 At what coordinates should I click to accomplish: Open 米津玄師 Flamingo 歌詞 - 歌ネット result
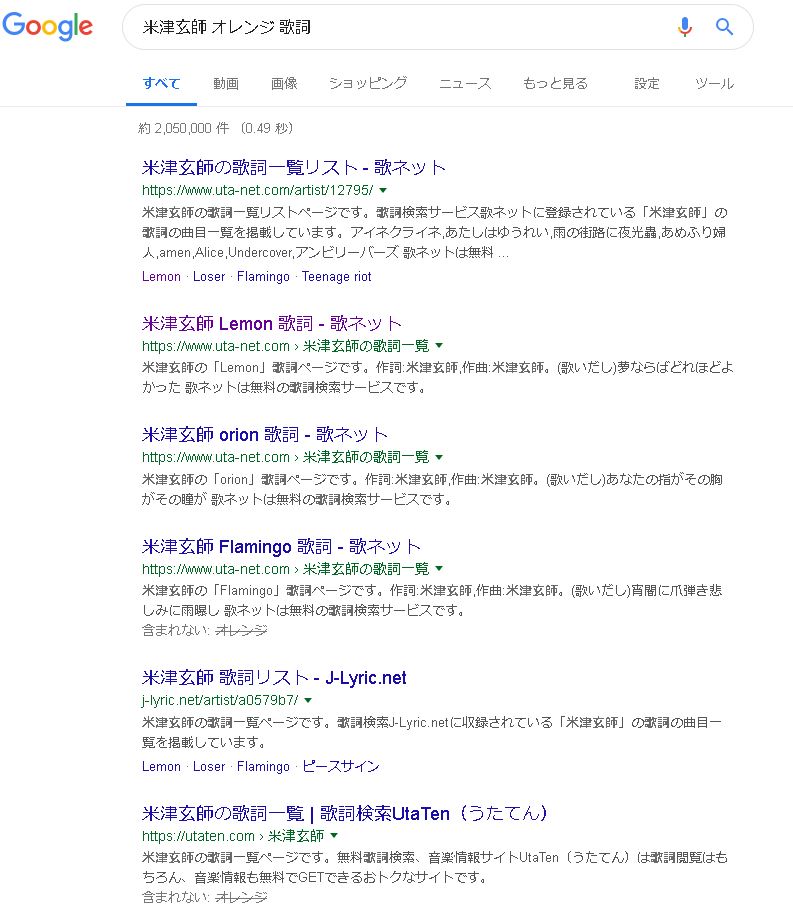281,546
